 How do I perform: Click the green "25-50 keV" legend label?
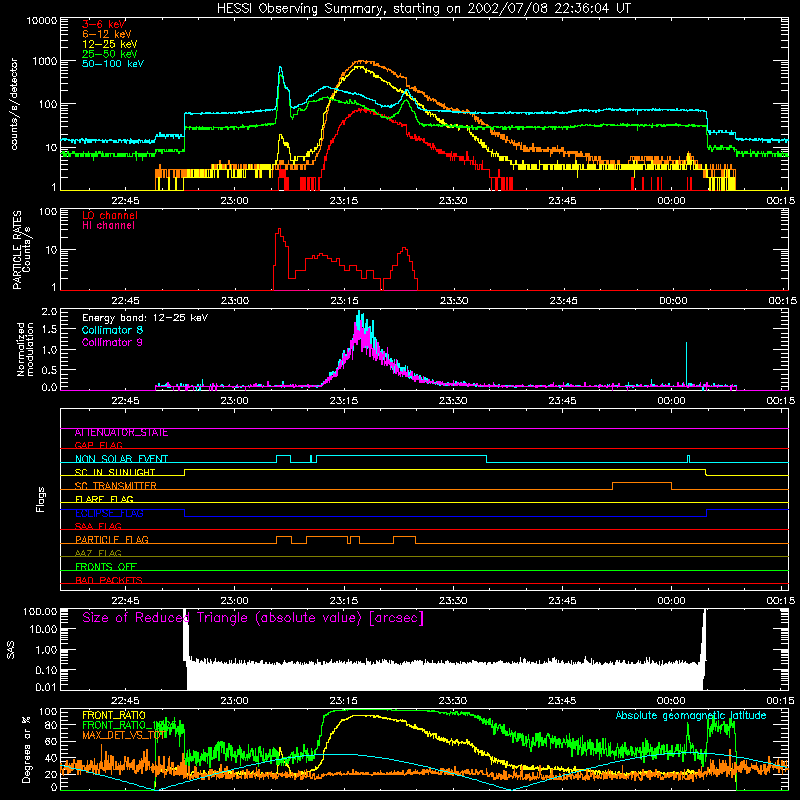[110, 54]
